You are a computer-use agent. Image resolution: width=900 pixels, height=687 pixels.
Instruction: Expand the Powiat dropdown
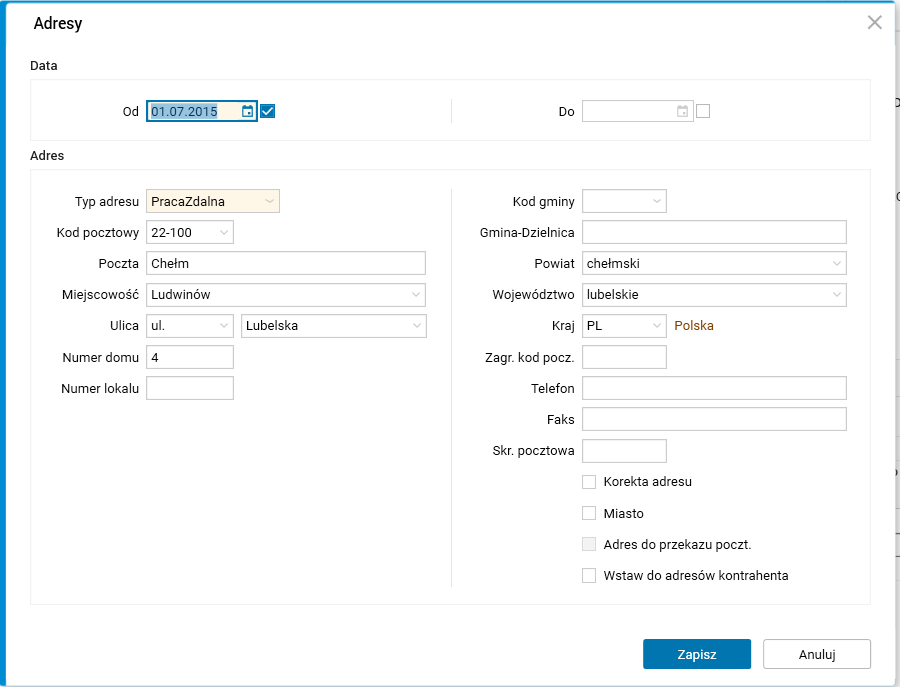click(836, 264)
